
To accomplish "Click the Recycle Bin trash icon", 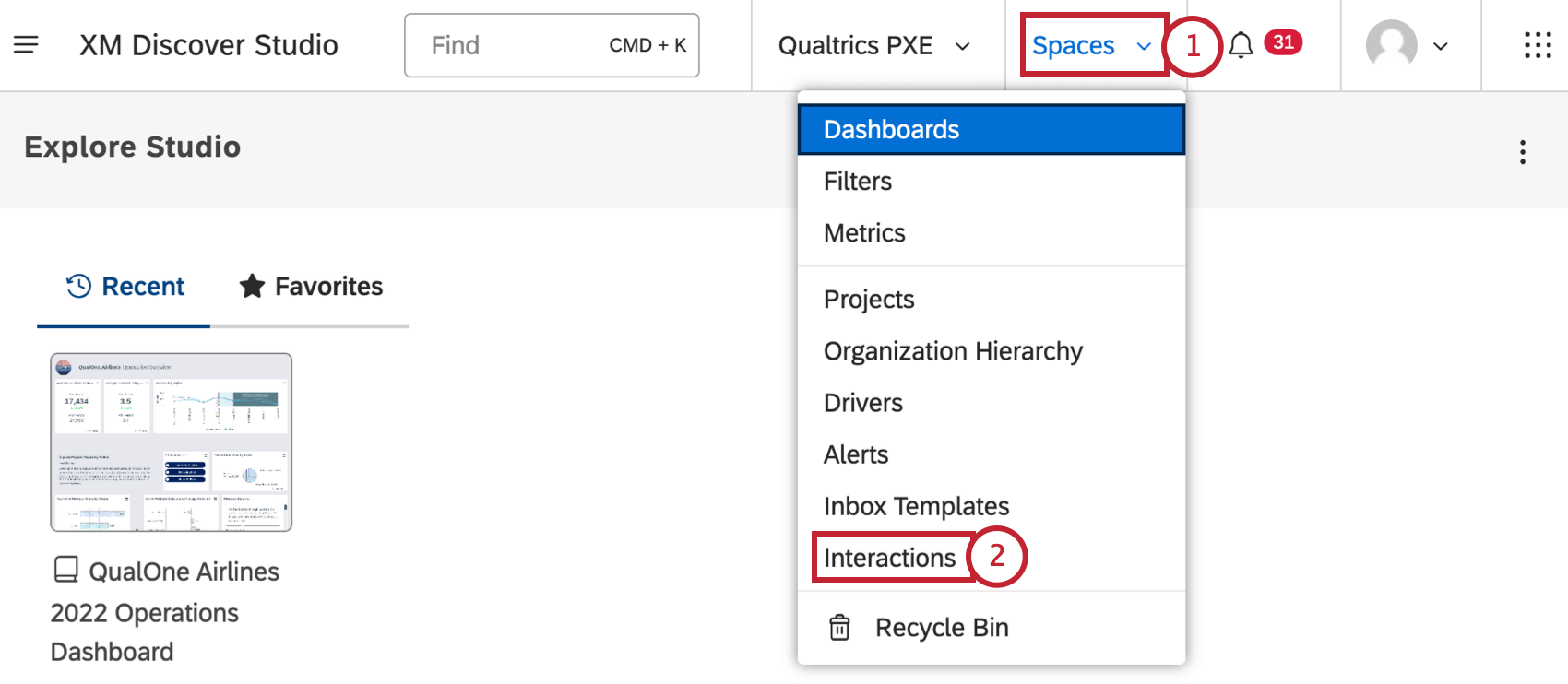I will point(839,628).
